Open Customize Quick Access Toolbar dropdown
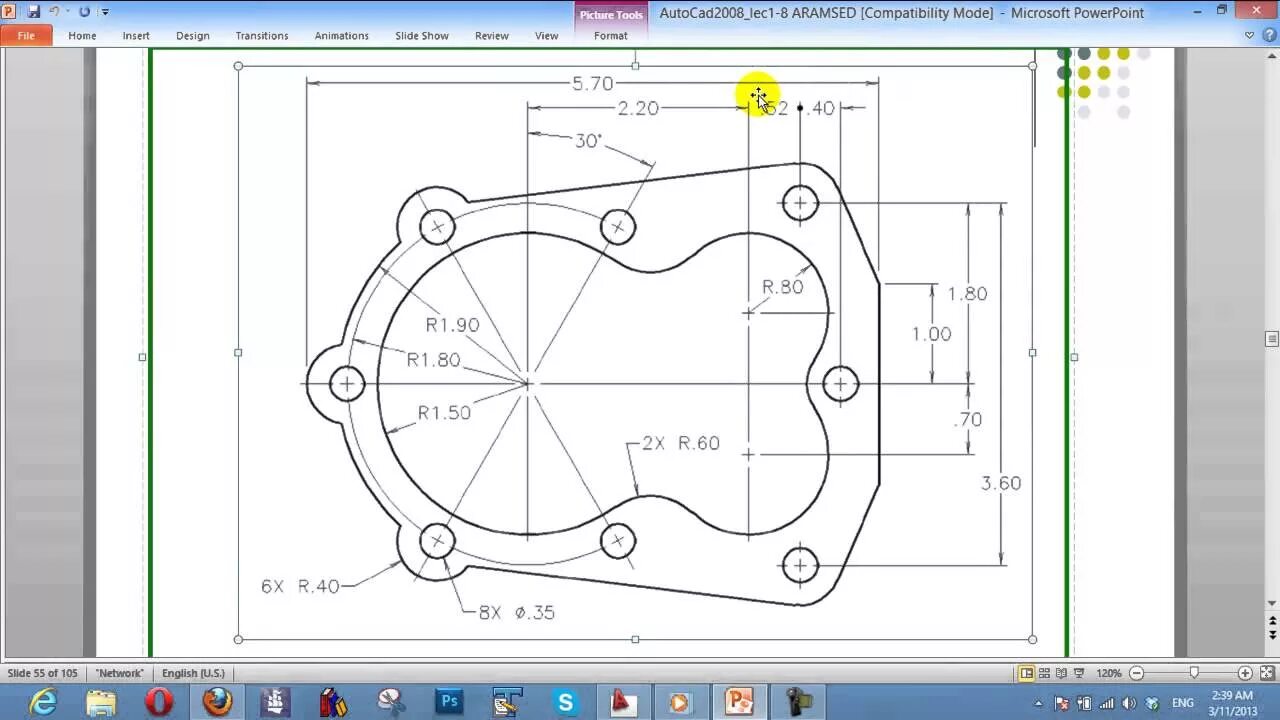1280x720 pixels. (x=105, y=12)
